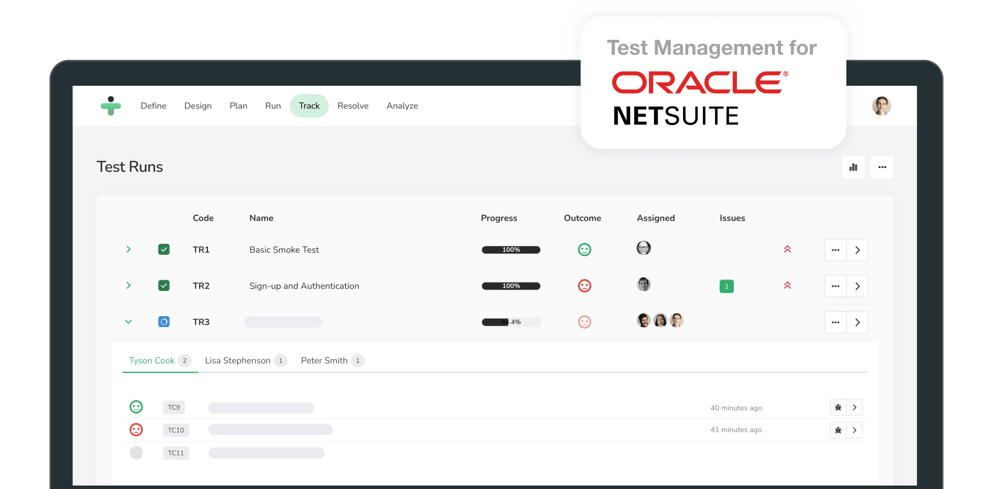The width and height of the screenshot is (991, 489).
Task: Expand the TR1 row chevron
Action: (x=128, y=250)
